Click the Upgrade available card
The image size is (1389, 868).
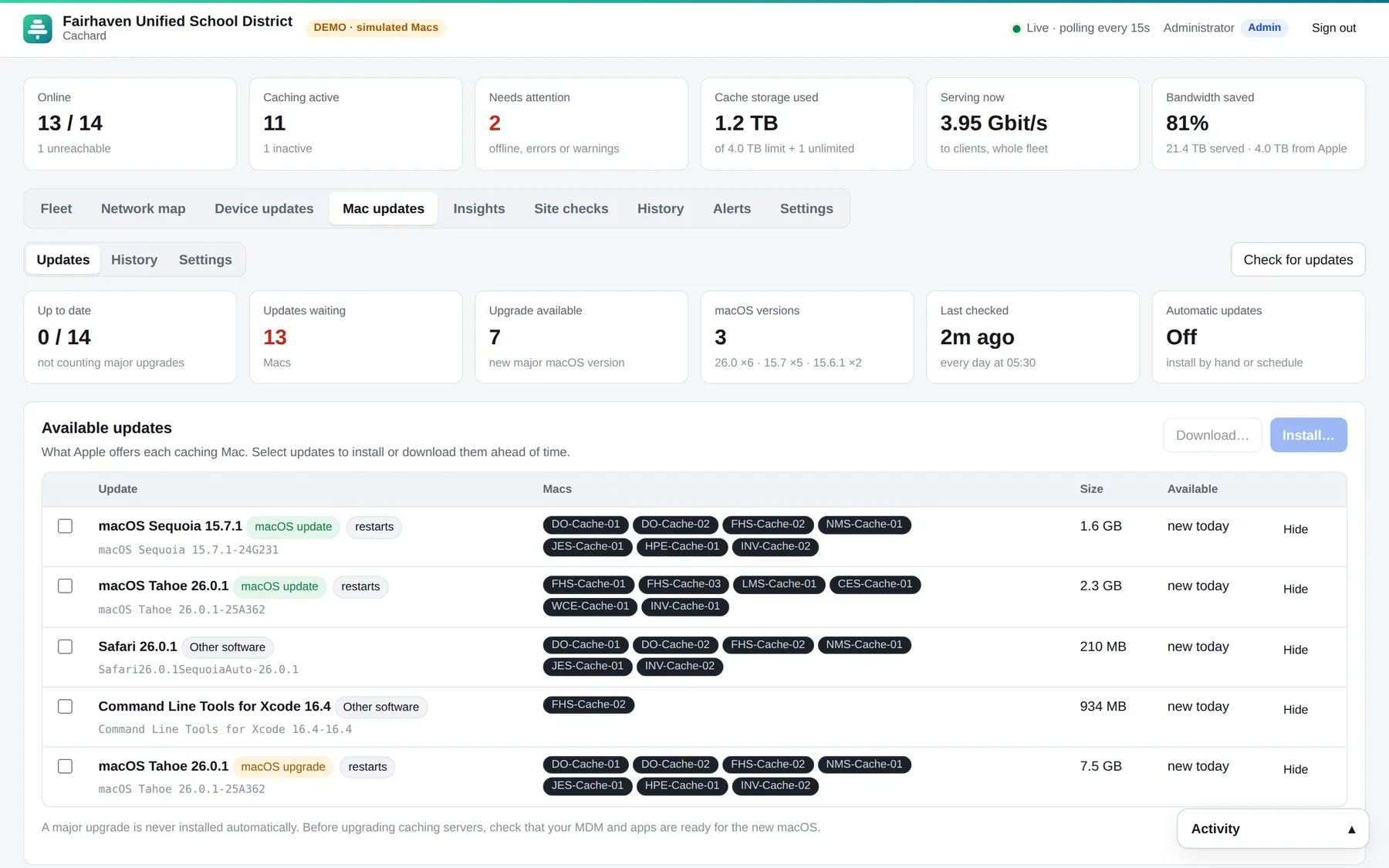point(581,336)
